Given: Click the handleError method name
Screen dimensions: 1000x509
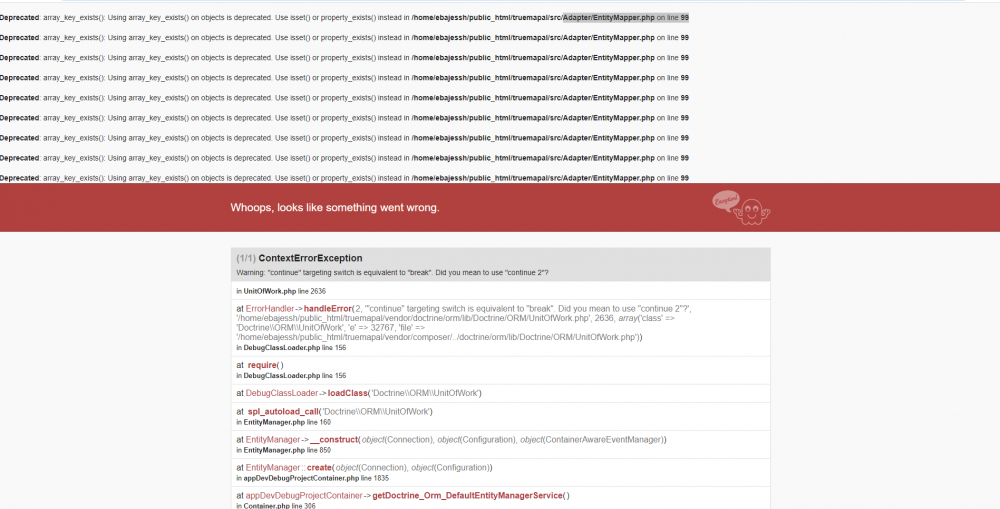Looking at the screenshot, I should 327,308.
